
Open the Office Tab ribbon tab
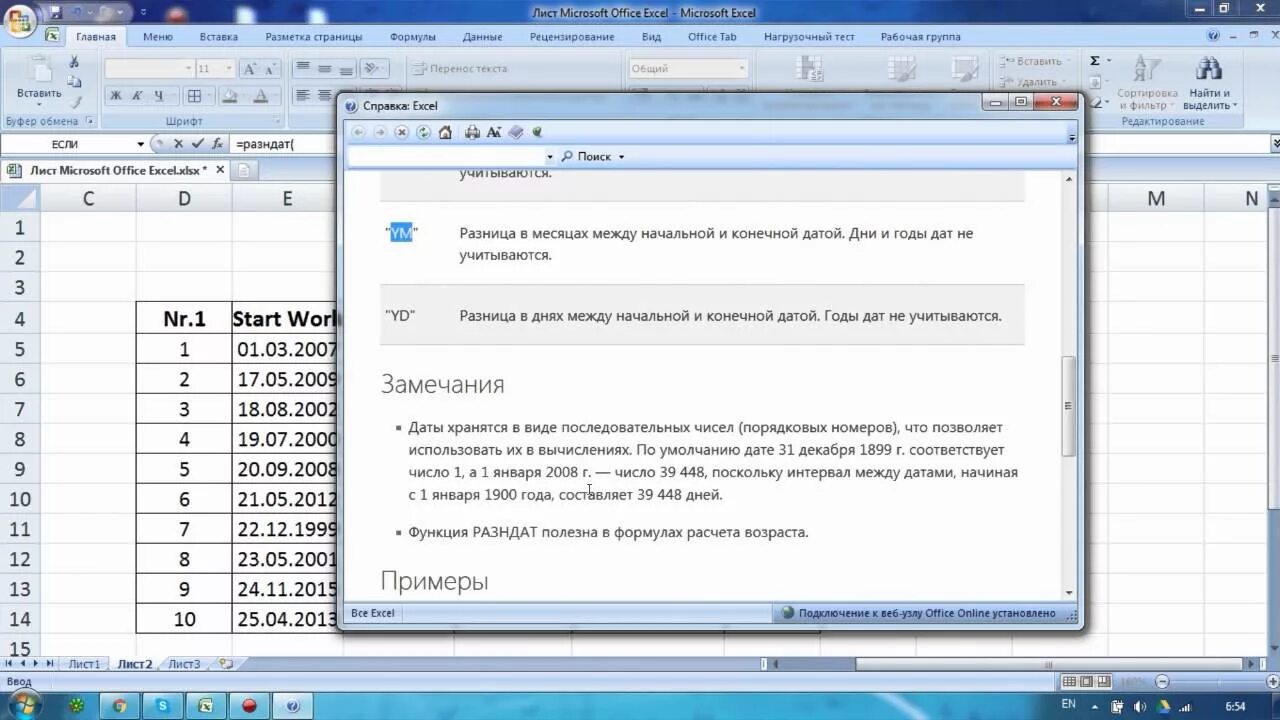712,37
